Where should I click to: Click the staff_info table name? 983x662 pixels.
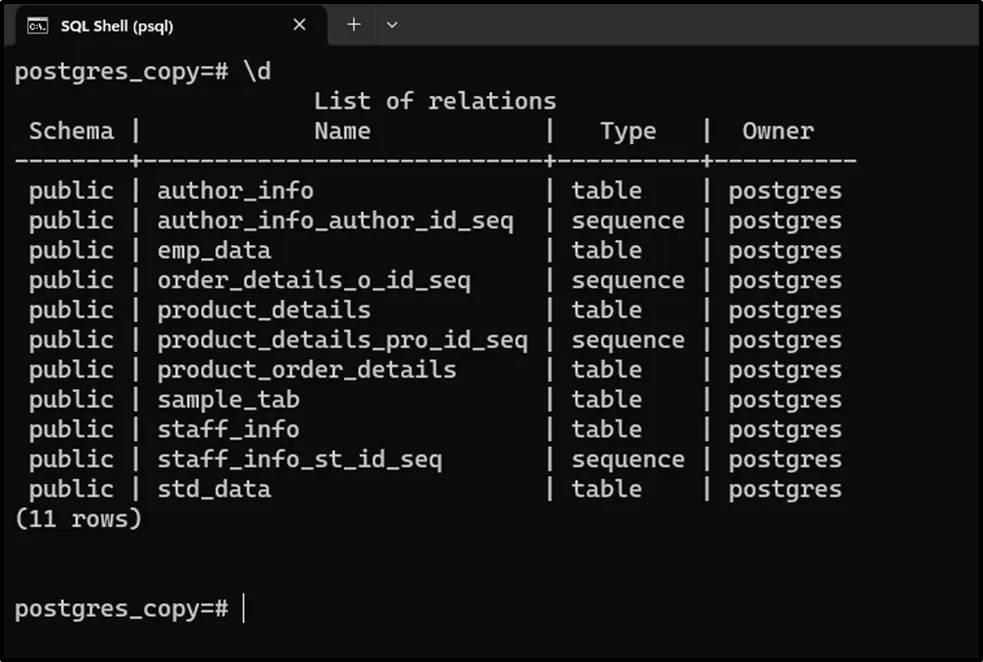pos(228,430)
